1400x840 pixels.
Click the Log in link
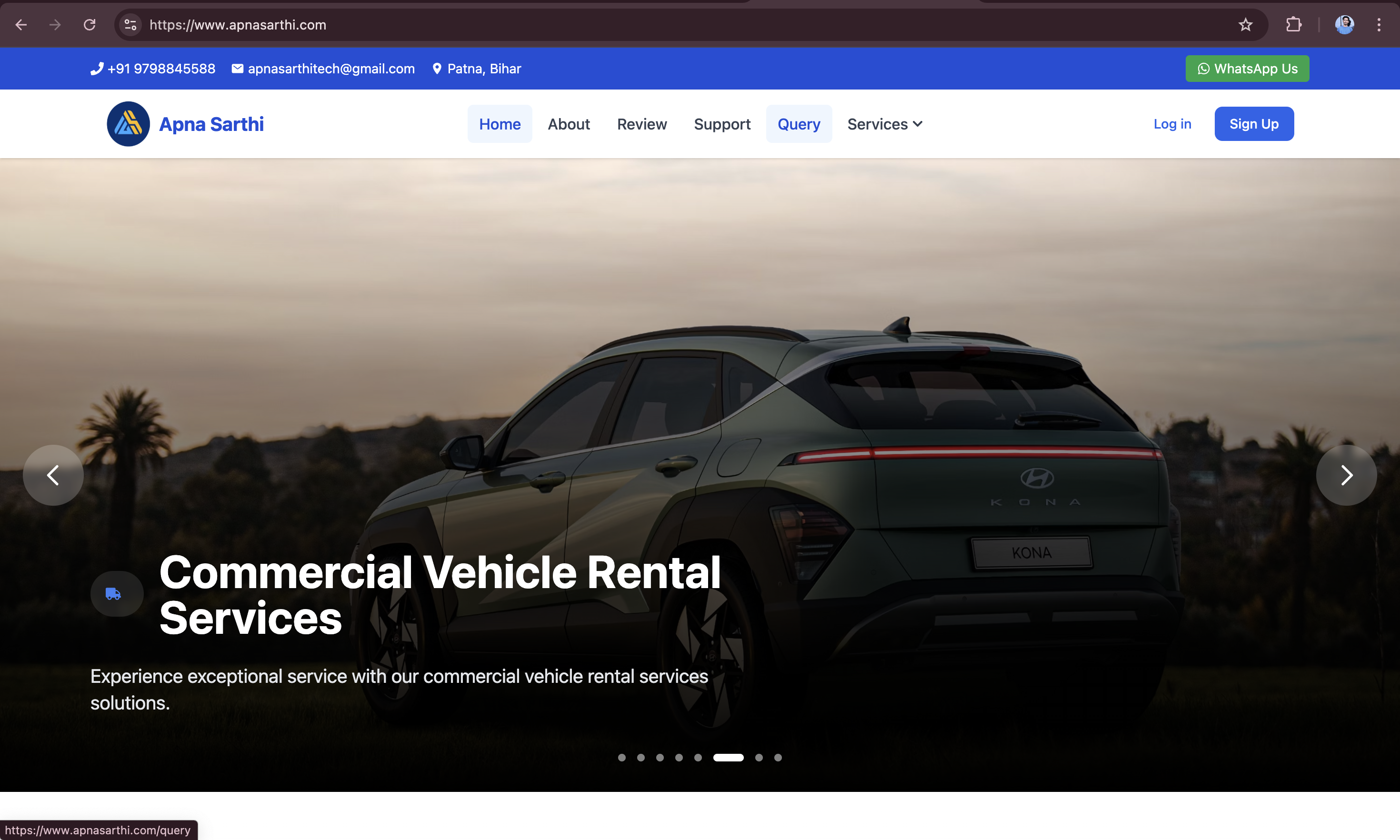click(x=1171, y=123)
